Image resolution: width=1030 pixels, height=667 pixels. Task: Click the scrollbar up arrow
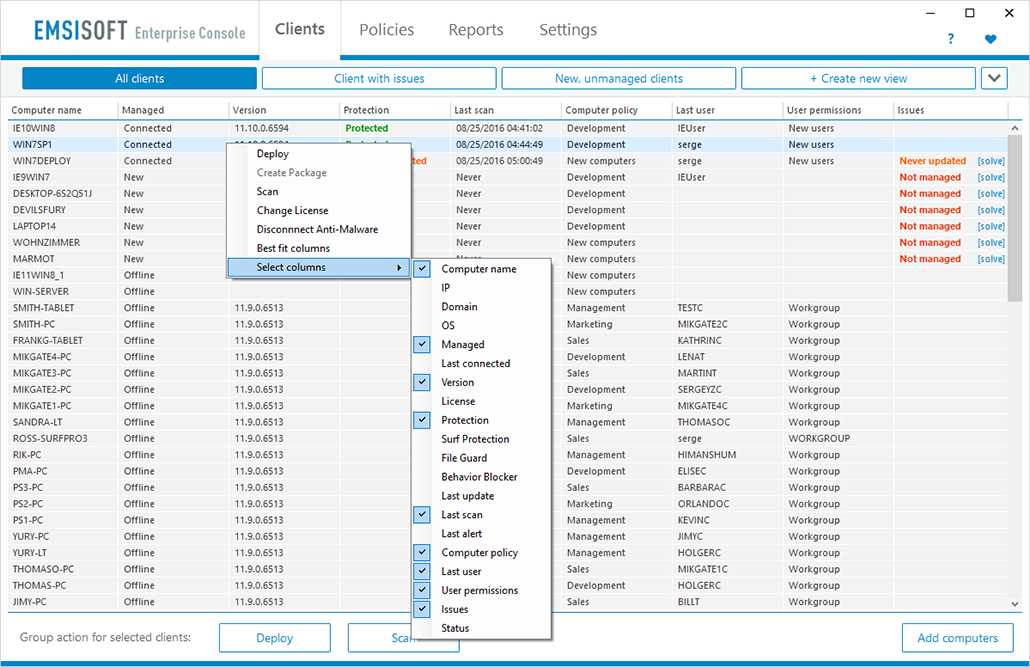pyautogui.click(x=1015, y=128)
